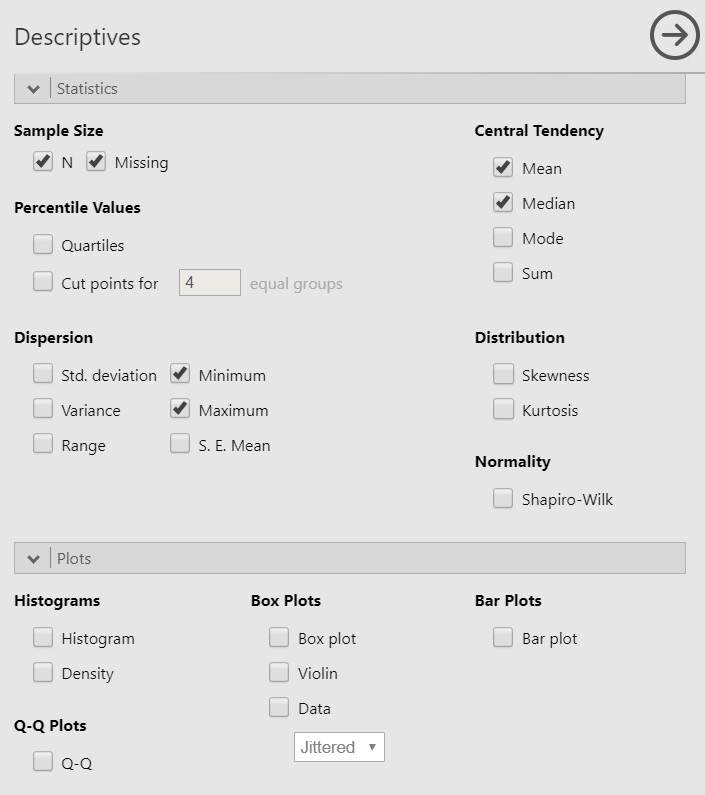Enable the Skewness checkbox
Viewport: 705px width, 795px height.
coord(503,374)
